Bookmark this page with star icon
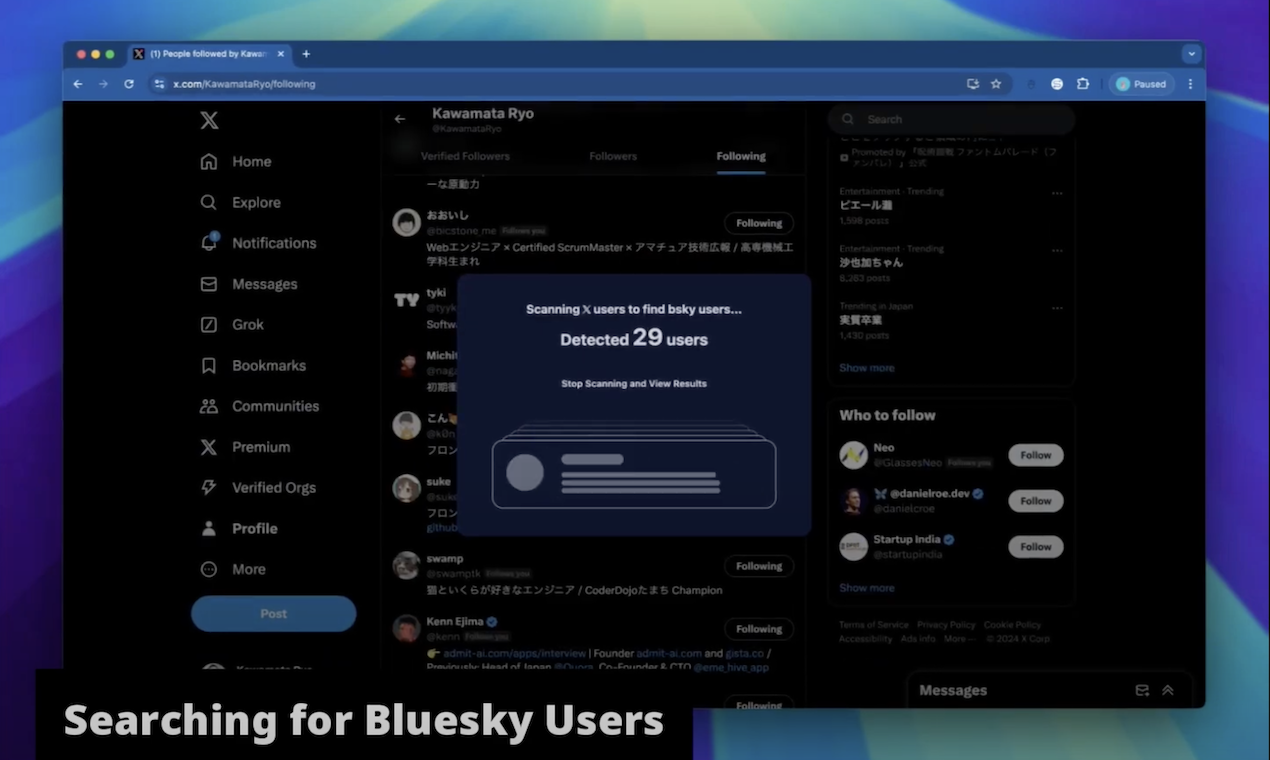The height and width of the screenshot is (760, 1270). point(996,84)
